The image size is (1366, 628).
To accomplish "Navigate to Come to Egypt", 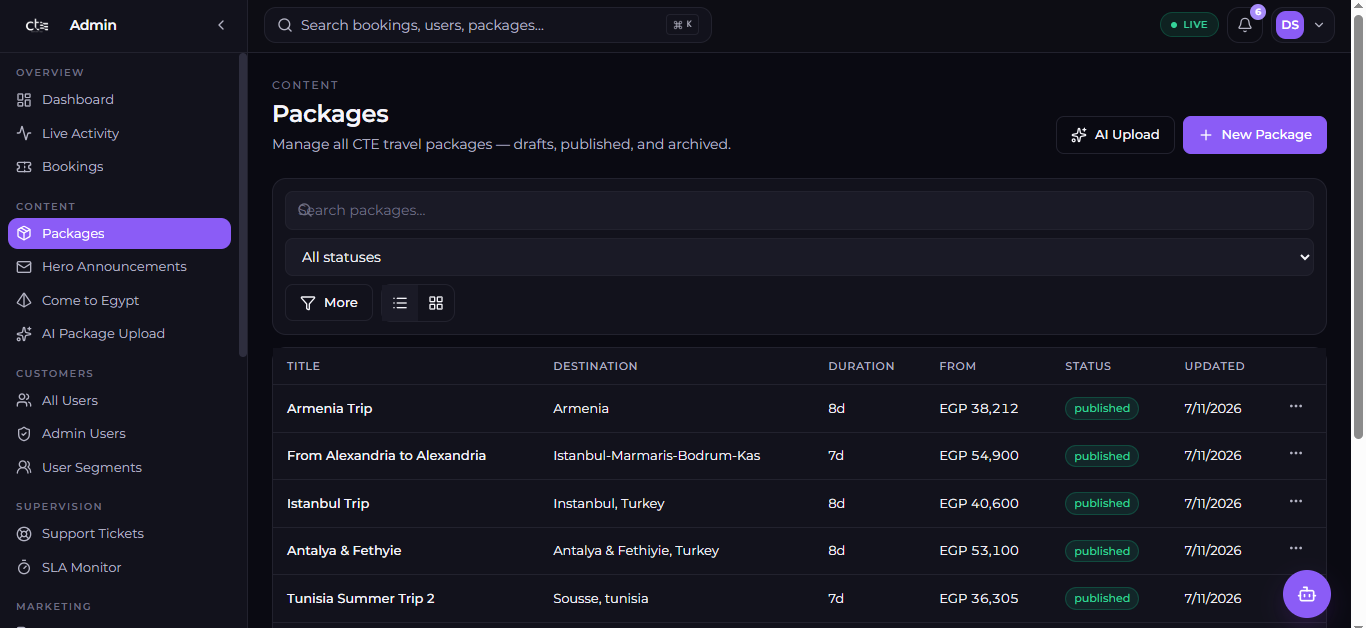I will 119,300.
